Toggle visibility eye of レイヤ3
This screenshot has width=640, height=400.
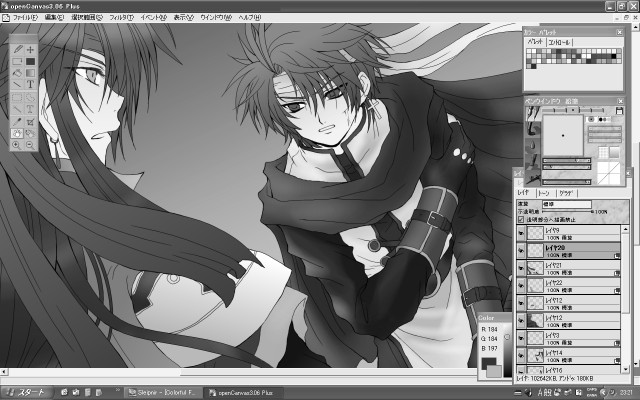click(521, 339)
